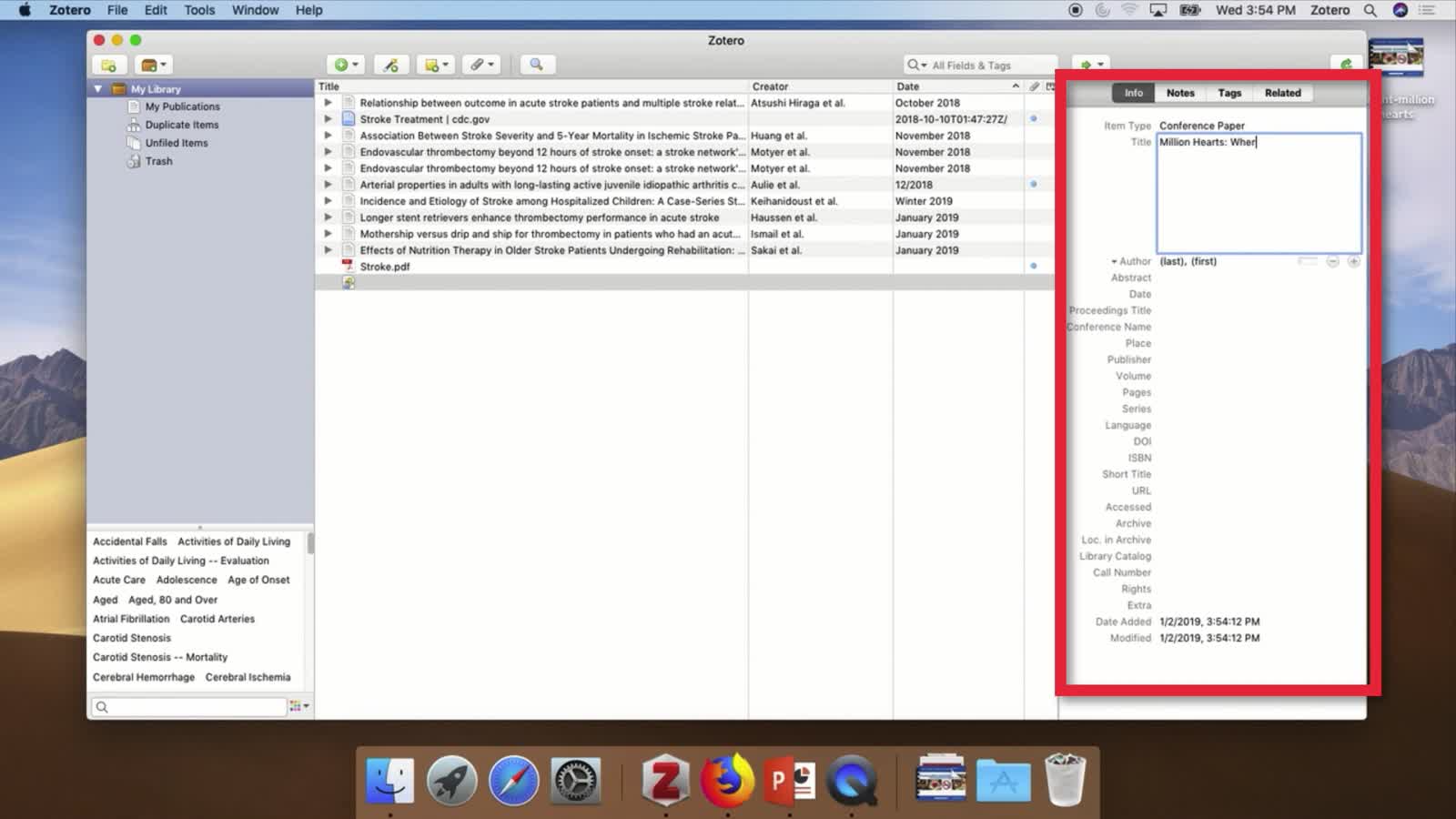Click the blue attachment dot on Stroke.pdf row
This screenshot has width=1456, height=819.
[1033, 266]
